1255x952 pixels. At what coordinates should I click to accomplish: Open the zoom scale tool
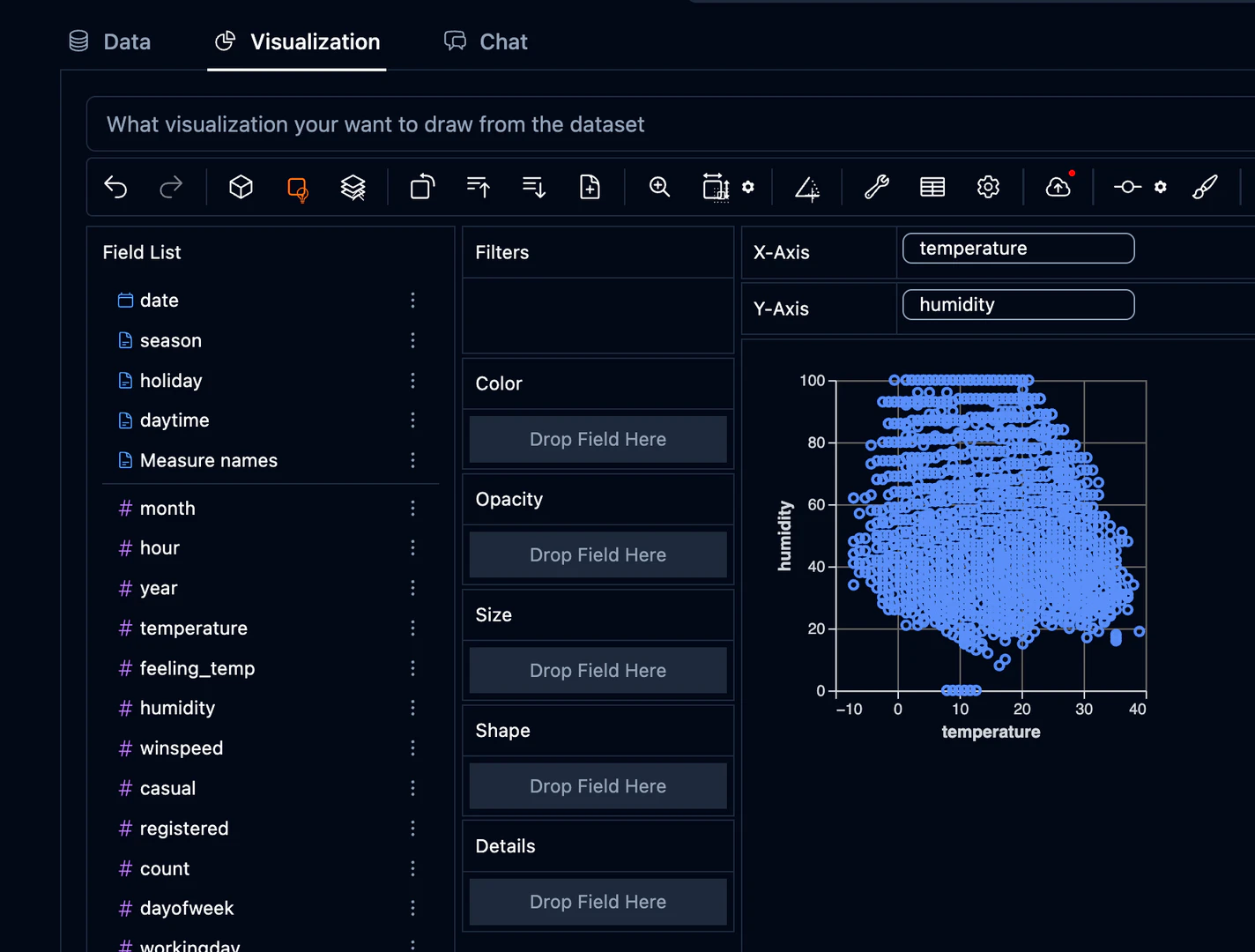click(x=659, y=187)
